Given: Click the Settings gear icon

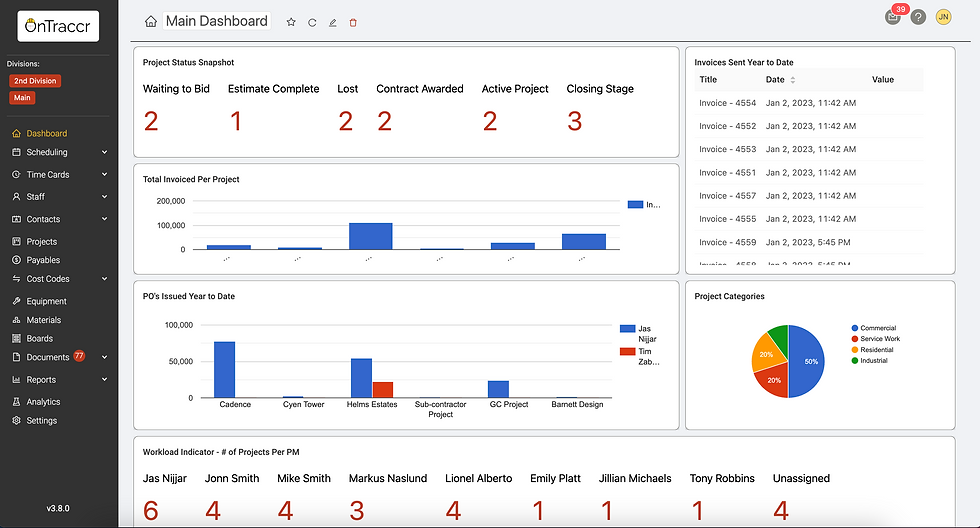Looking at the screenshot, I should pos(16,421).
